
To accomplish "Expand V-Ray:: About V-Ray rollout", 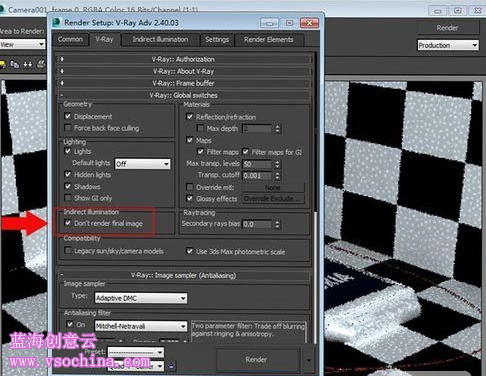I will coord(183,71).
